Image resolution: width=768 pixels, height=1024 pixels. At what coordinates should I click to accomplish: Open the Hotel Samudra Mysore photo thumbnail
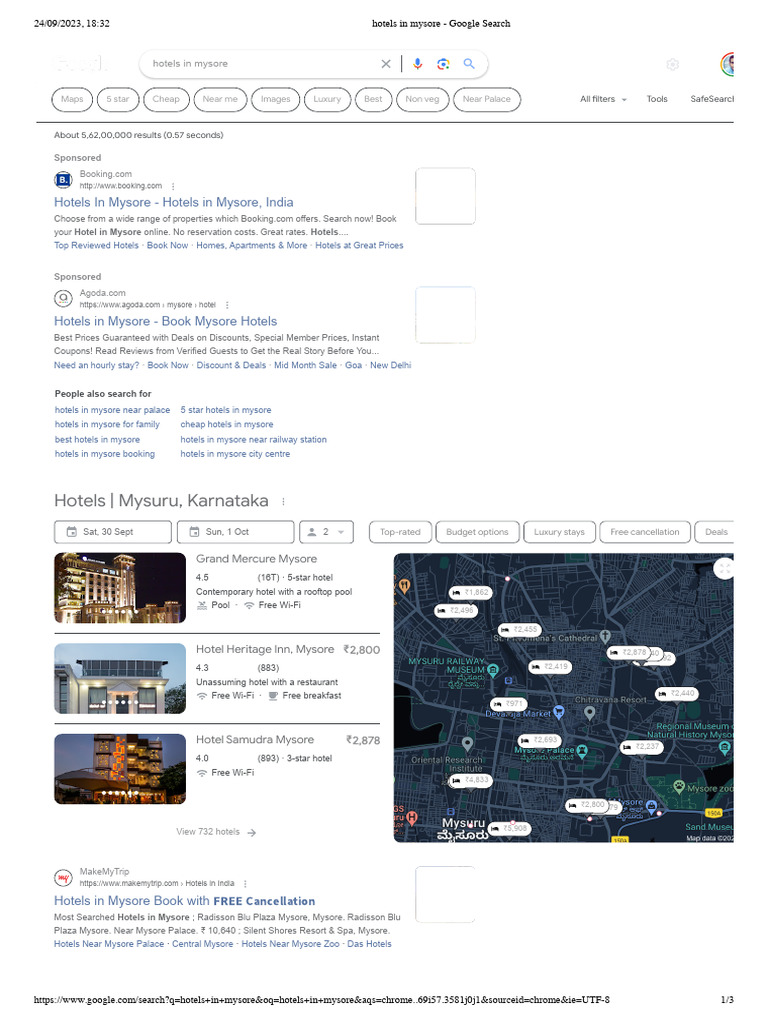coord(120,769)
